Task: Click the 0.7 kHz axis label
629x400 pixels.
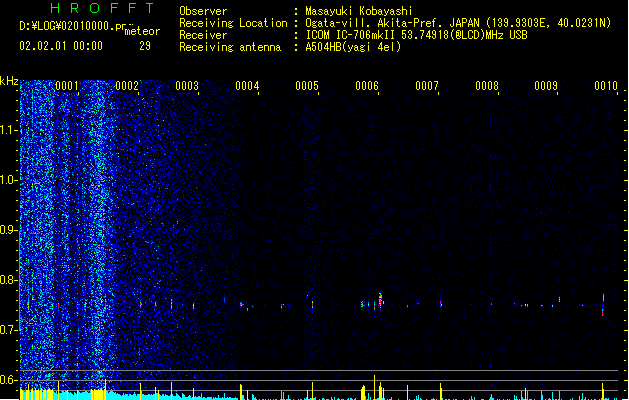Action: [x=8, y=330]
